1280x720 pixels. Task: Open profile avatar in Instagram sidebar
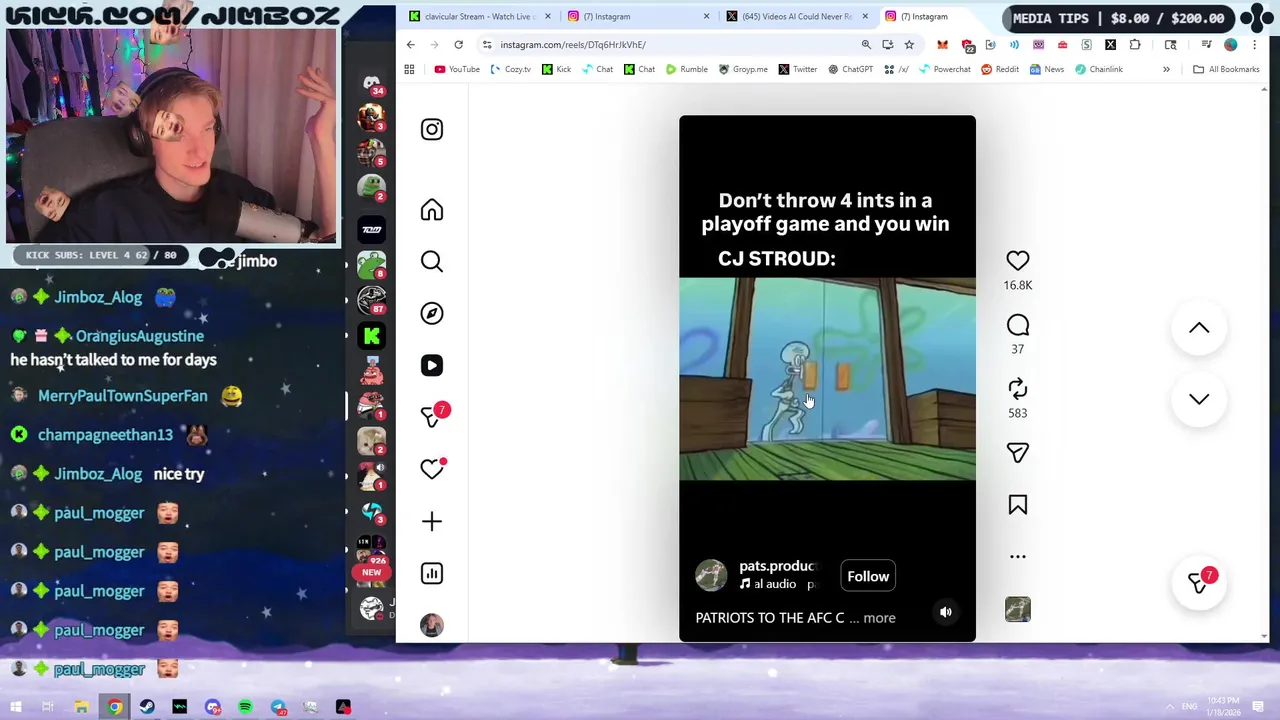[432, 625]
